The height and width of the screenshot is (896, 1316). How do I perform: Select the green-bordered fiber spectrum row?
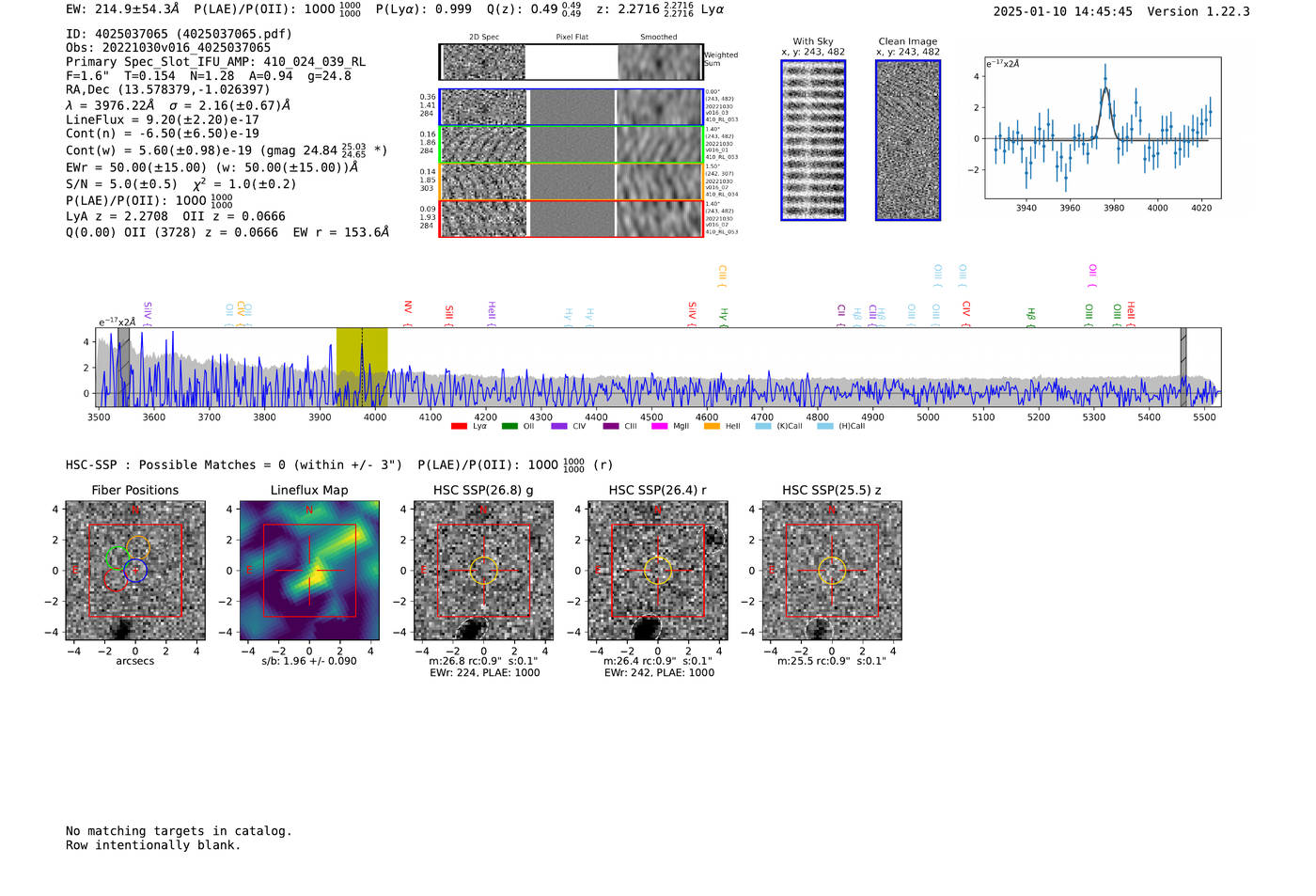pos(571,145)
